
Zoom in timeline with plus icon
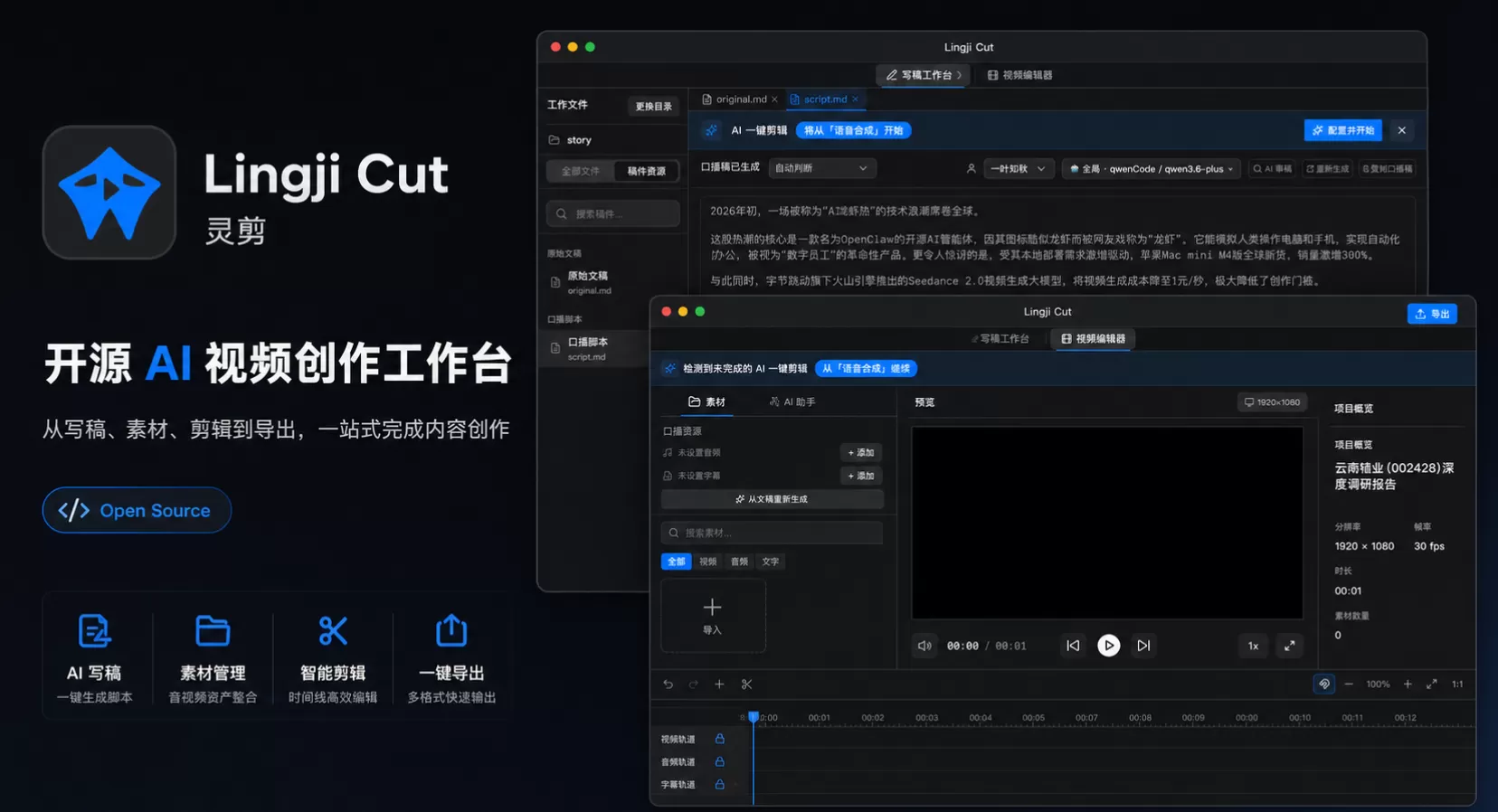point(1408,685)
